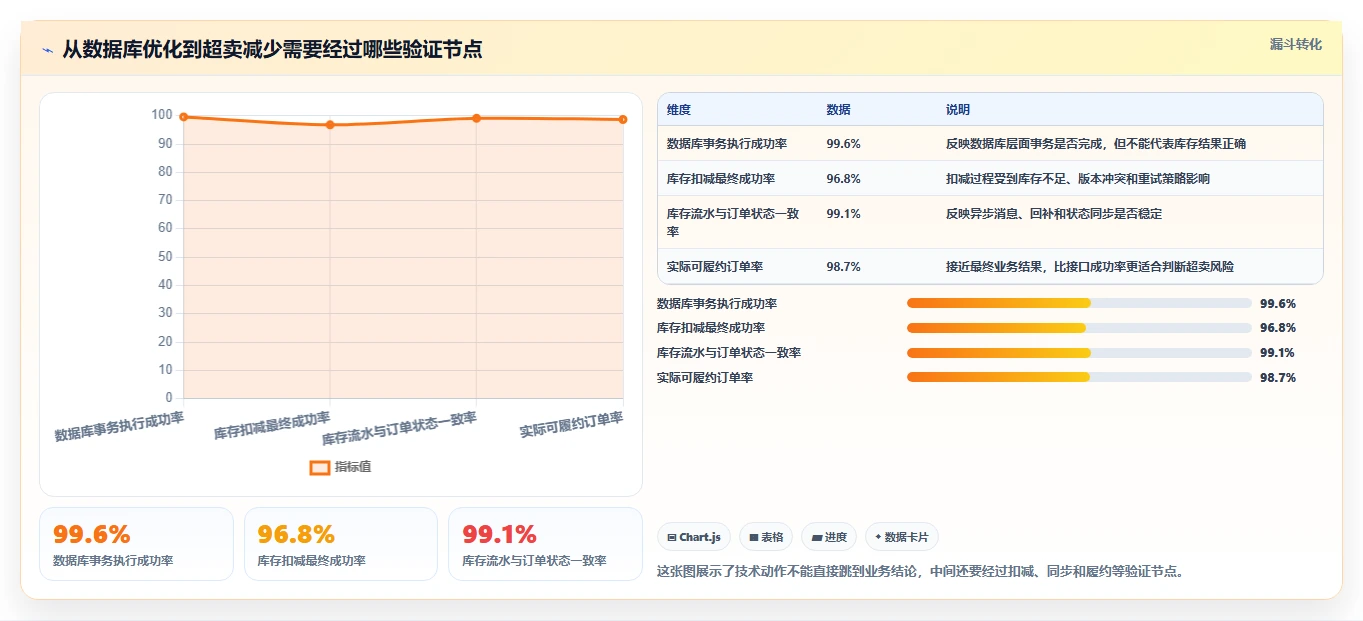Click the 99.1% value in table

(x=844, y=214)
